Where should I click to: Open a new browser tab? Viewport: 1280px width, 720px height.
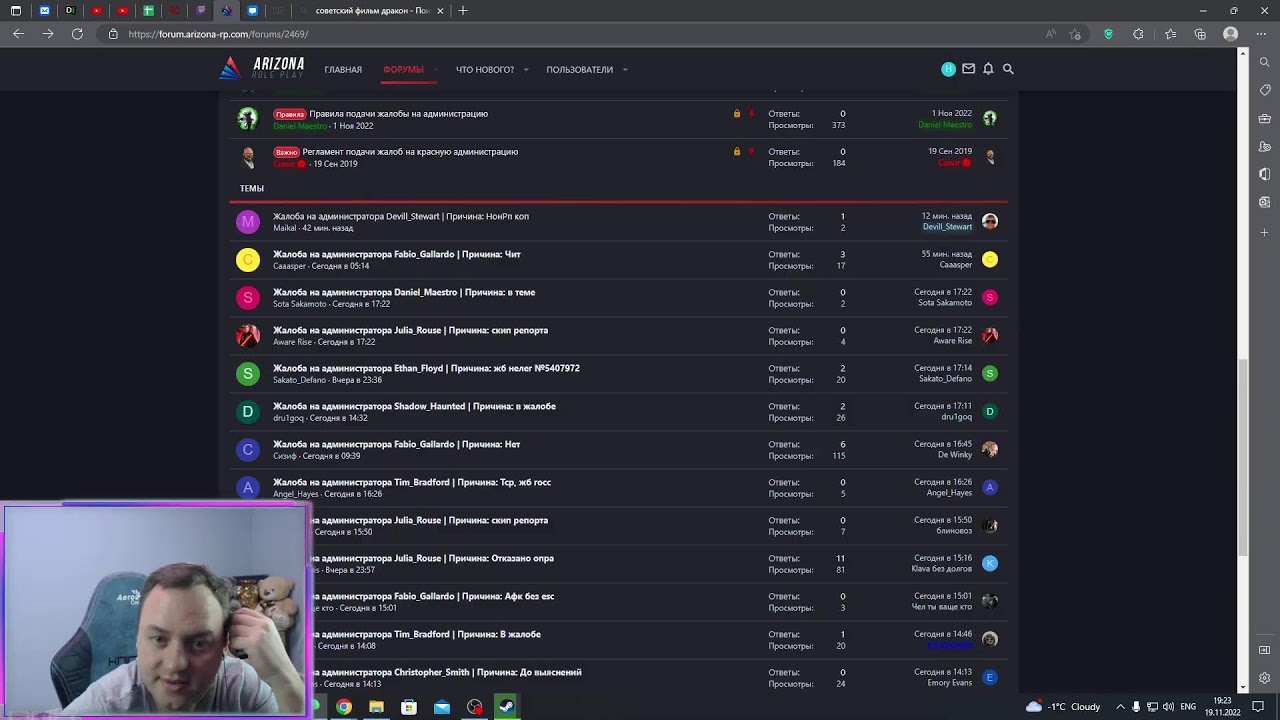(x=462, y=10)
